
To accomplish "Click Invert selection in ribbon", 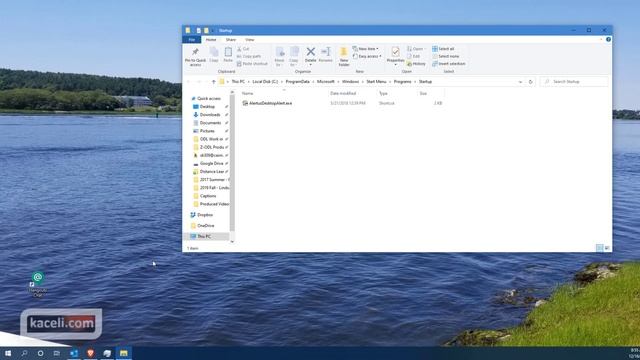I will pyautogui.click(x=449, y=64).
